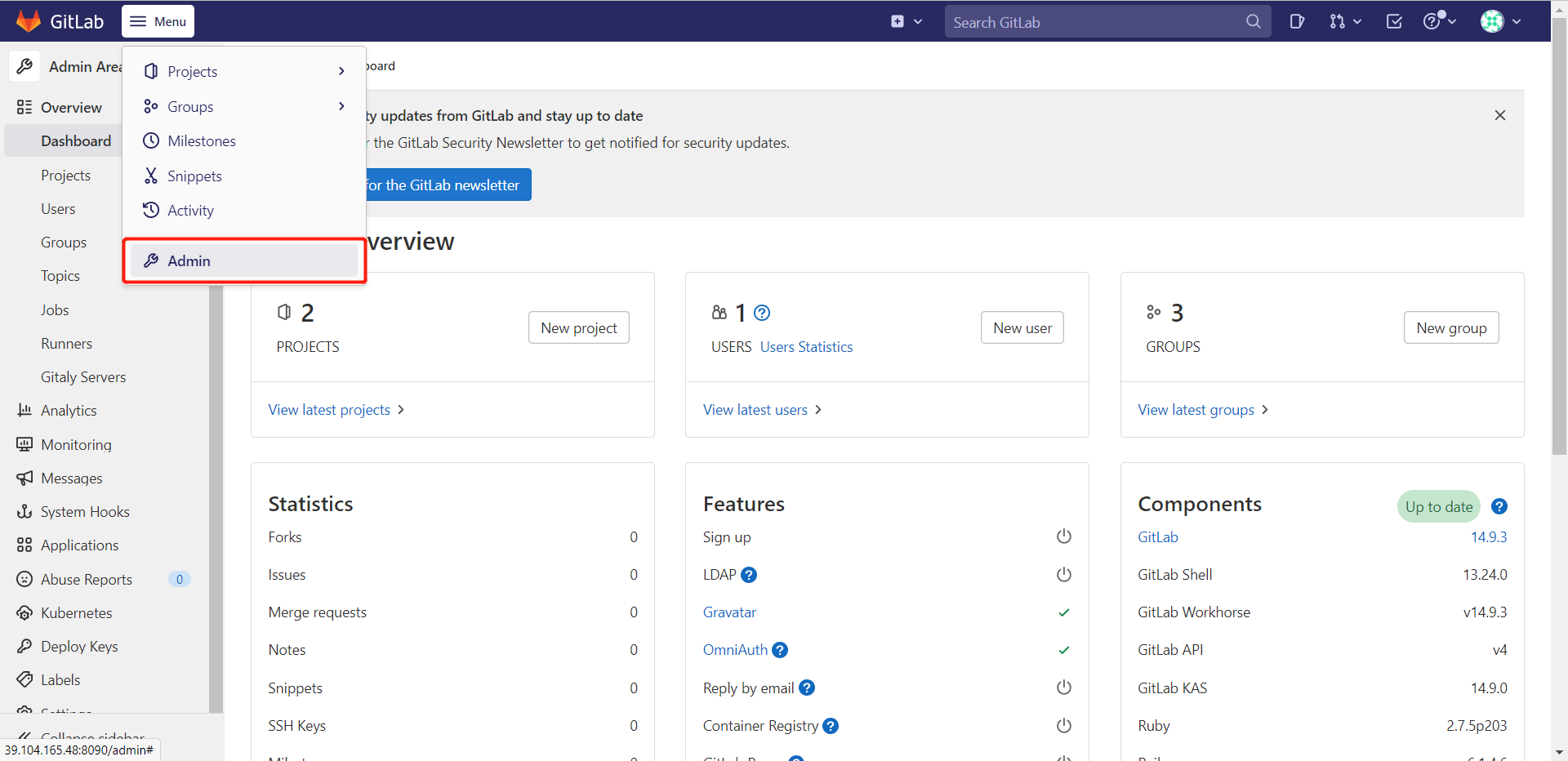Click Reply by email help icon
This screenshot has width=1568, height=761.
tap(807, 688)
